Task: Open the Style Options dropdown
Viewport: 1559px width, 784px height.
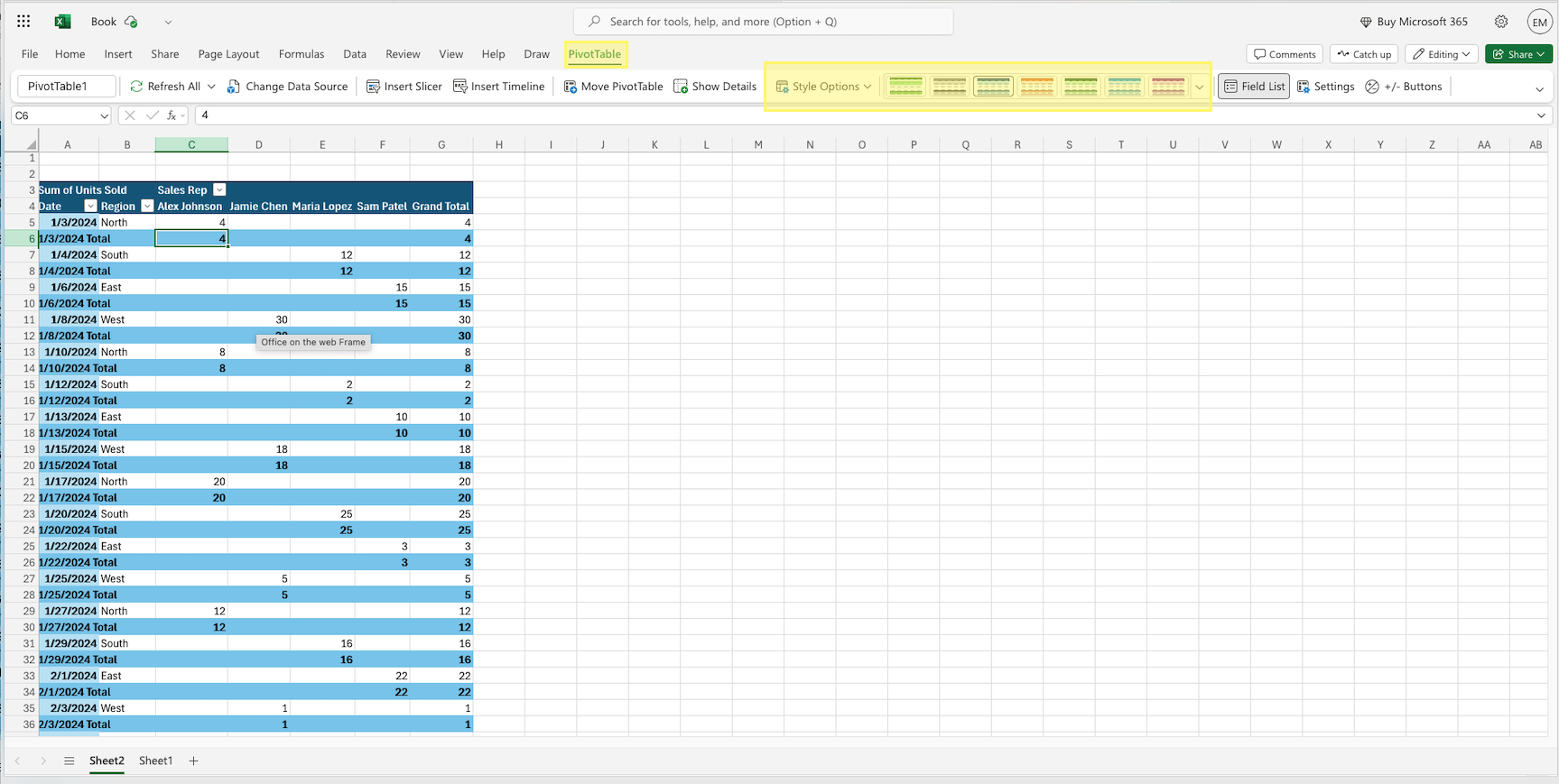Action: (x=824, y=87)
